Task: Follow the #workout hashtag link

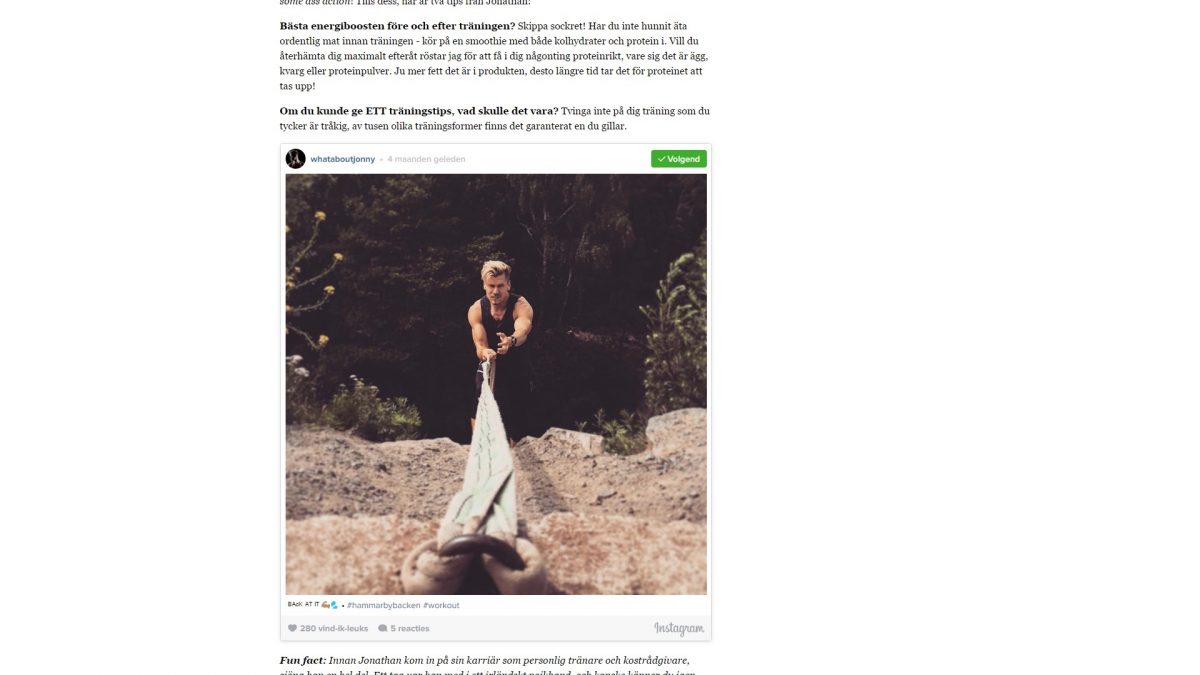Action: [x=441, y=605]
